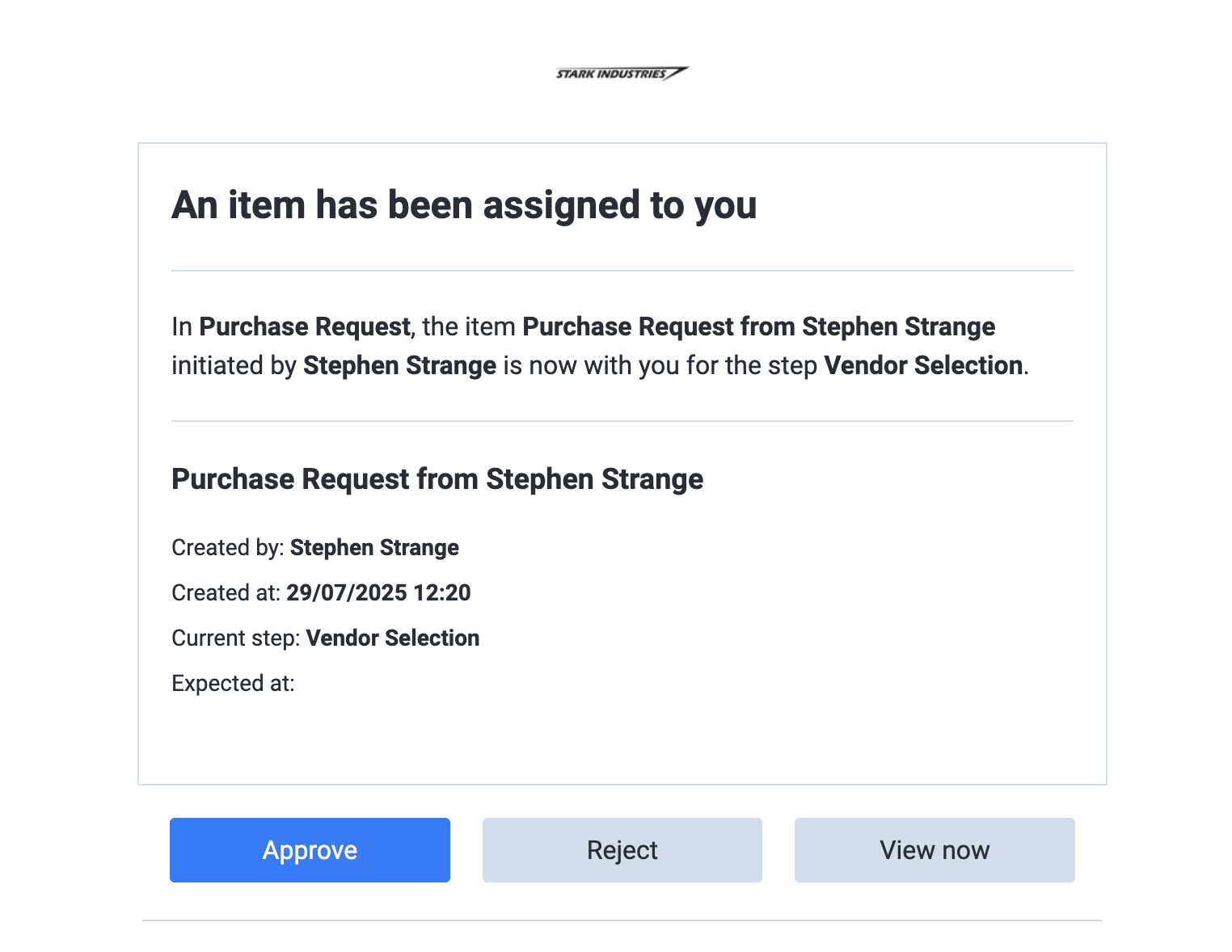Click the Expected at label

click(233, 684)
